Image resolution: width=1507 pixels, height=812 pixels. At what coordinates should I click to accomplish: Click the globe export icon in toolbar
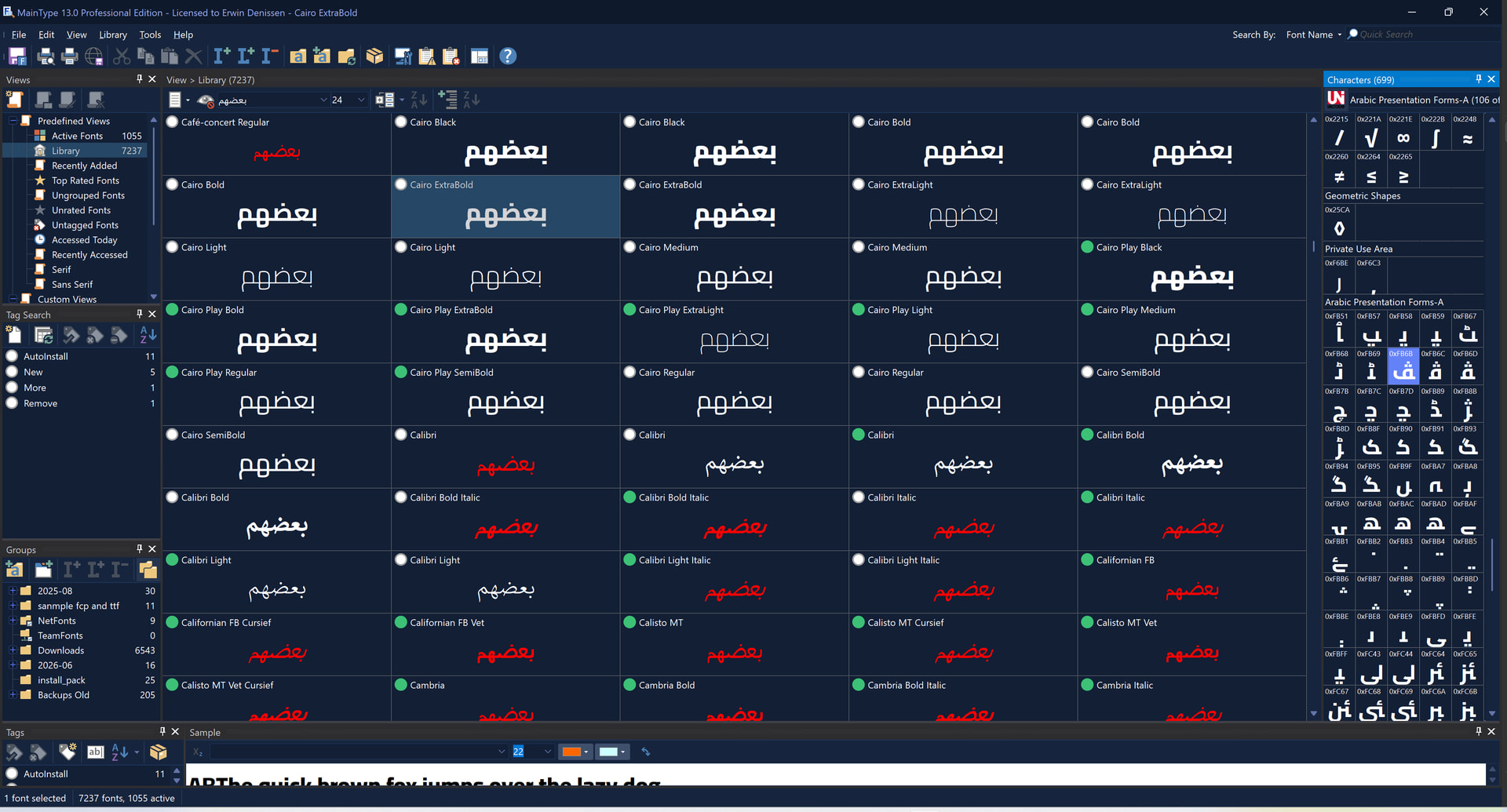pyautogui.click(x=93, y=56)
